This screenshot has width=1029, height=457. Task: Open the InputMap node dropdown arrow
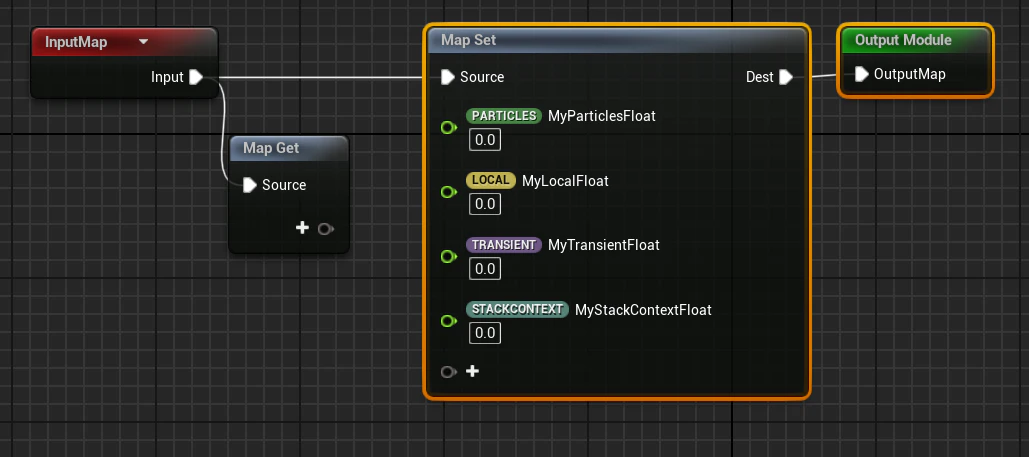(144, 42)
